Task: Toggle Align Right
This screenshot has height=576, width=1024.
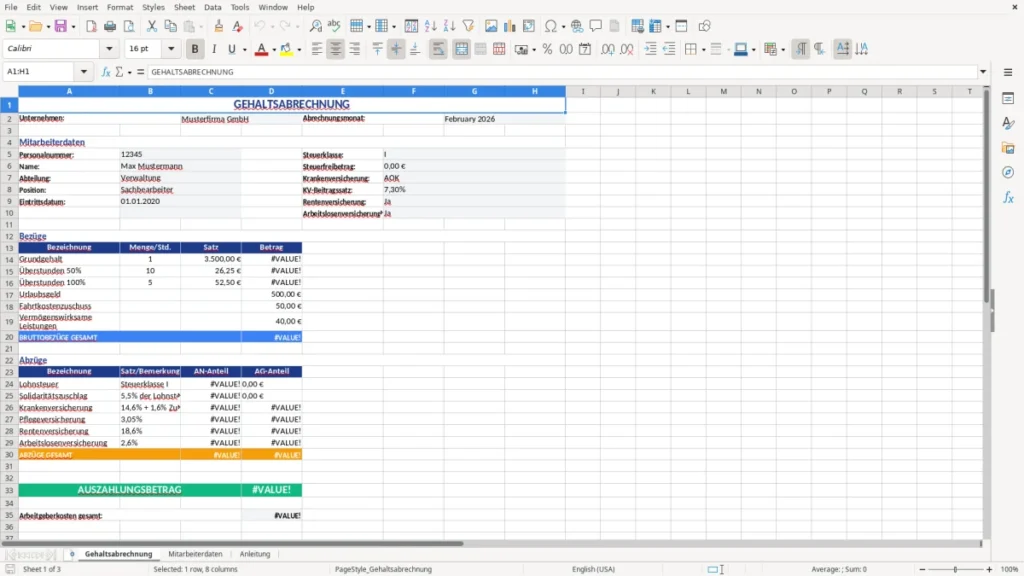Action: [x=355, y=49]
